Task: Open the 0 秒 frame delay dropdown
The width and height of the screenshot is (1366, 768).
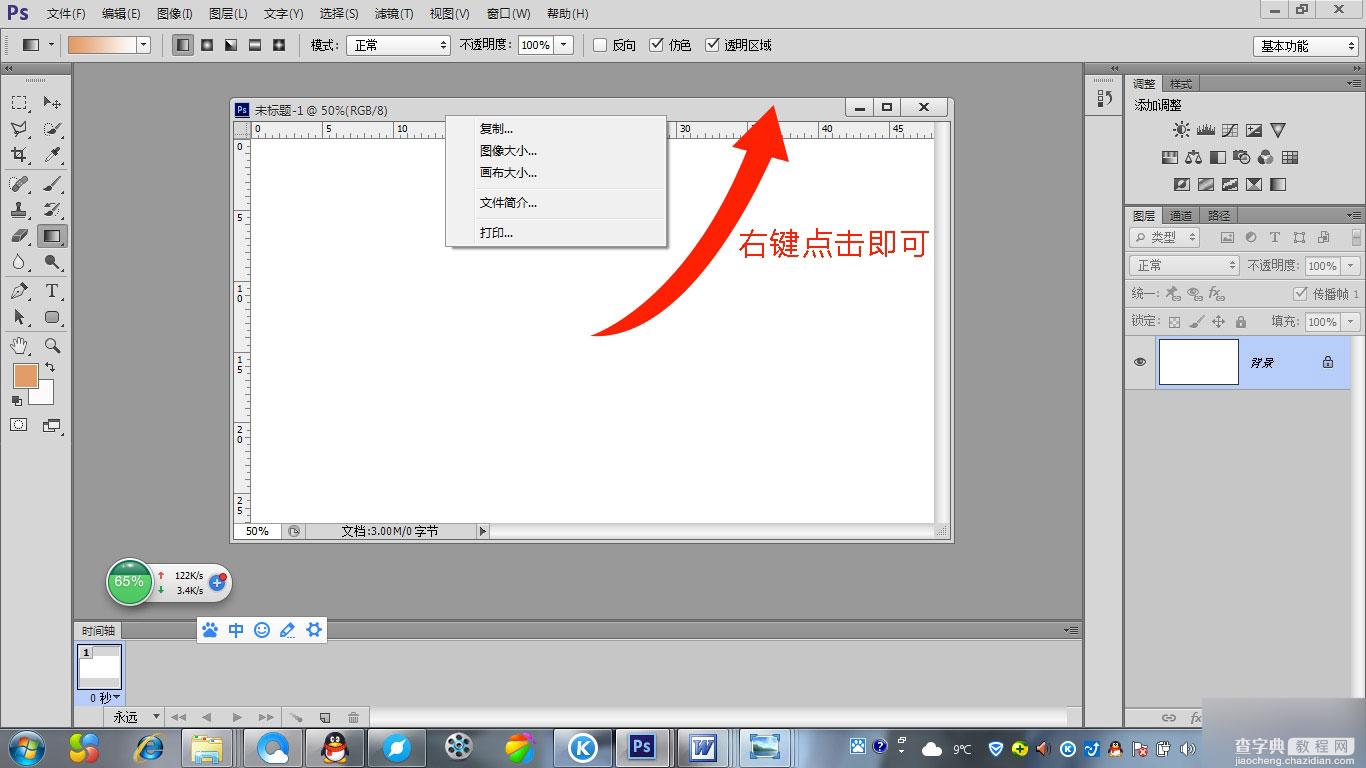Action: pyautogui.click(x=104, y=698)
